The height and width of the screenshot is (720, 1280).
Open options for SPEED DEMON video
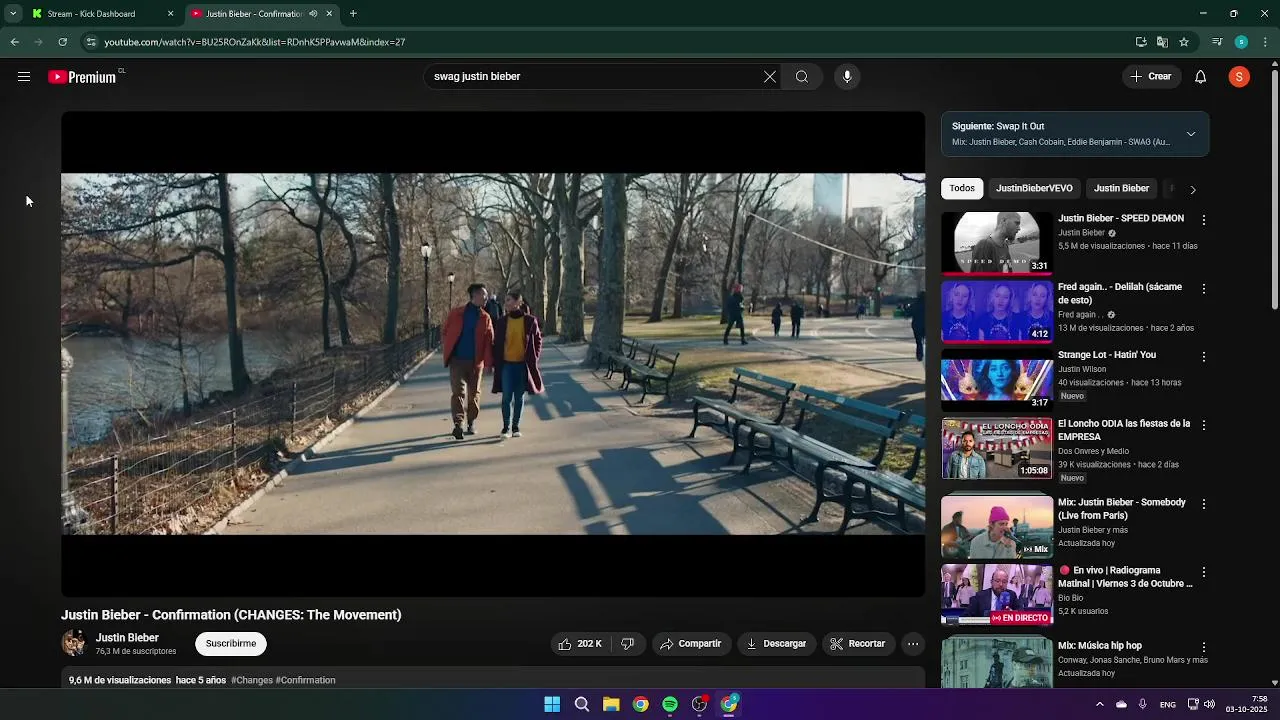(x=1204, y=220)
